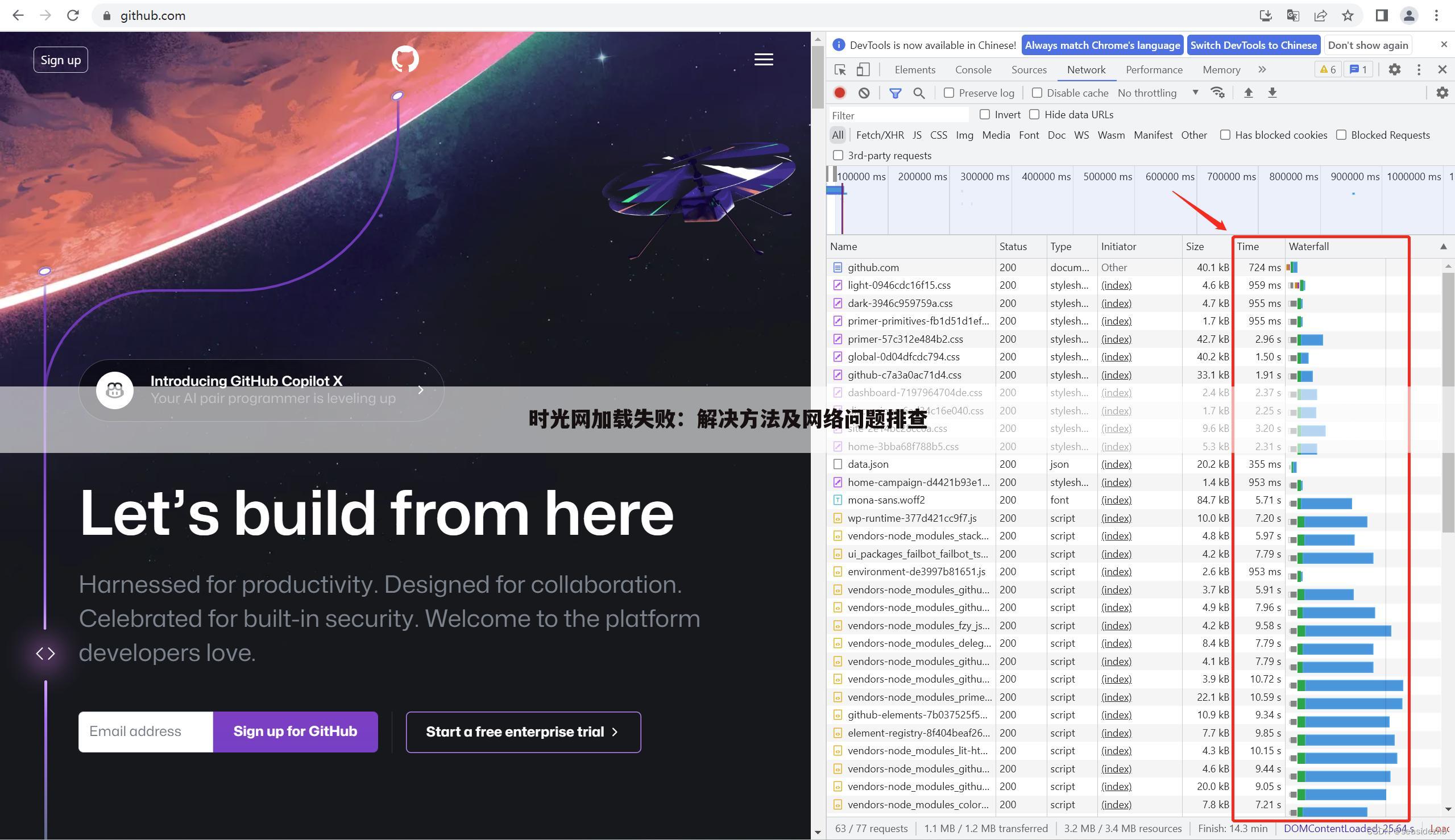Click Start a free enterprise trial
1455x840 pixels.
pyautogui.click(x=523, y=732)
